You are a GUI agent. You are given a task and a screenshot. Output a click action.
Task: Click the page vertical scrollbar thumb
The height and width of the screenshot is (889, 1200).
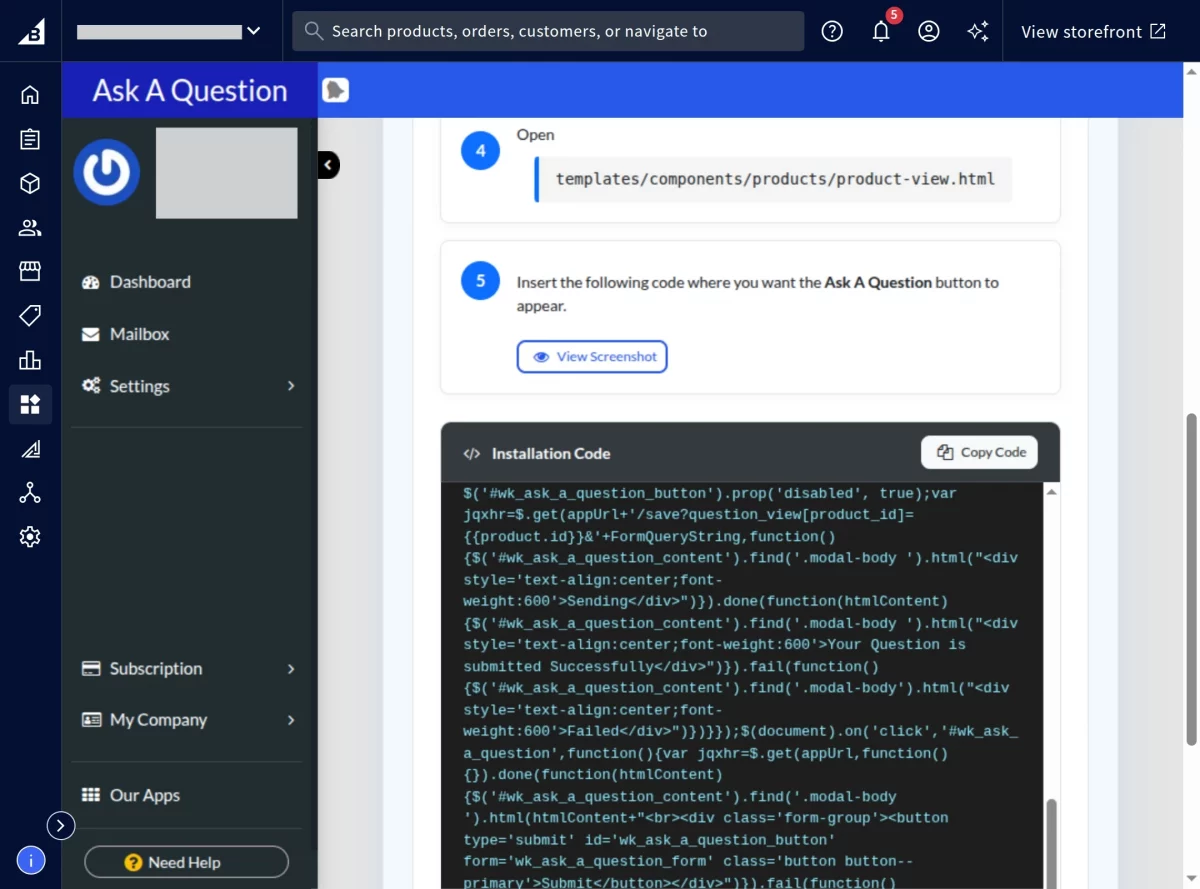pyautogui.click(x=1191, y=579)
